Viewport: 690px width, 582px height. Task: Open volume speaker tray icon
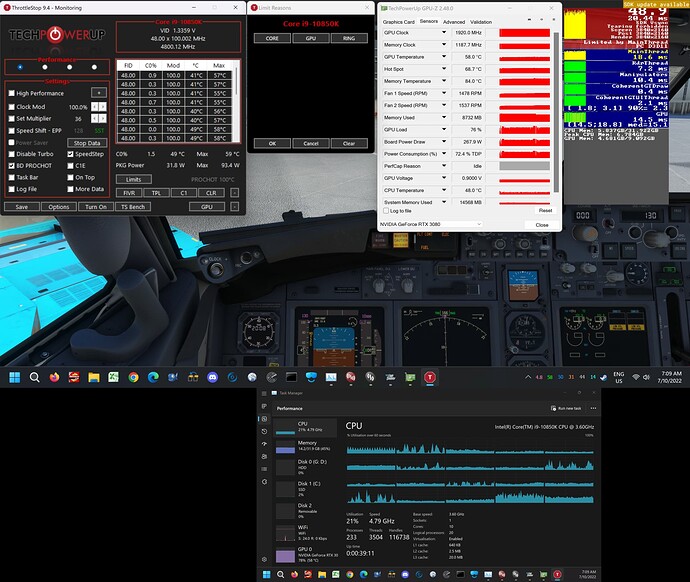click(646, 377)
